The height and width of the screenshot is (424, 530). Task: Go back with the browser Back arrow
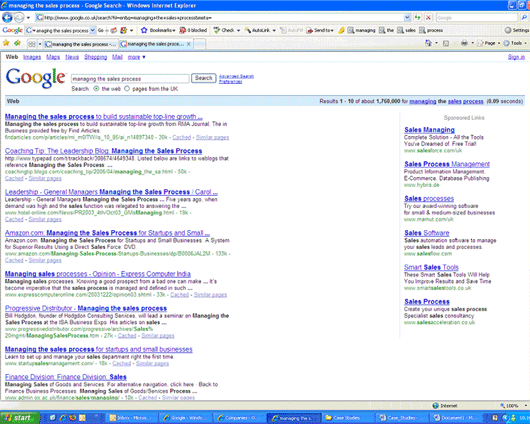pos(7,18)
